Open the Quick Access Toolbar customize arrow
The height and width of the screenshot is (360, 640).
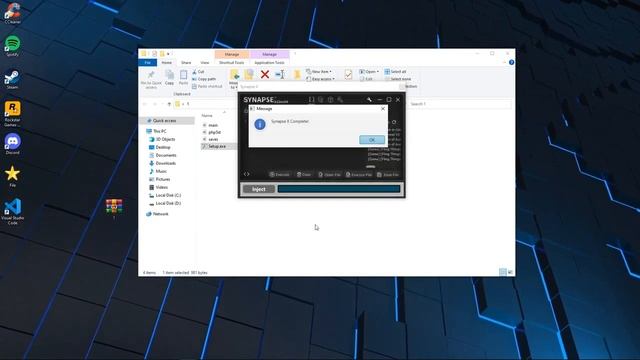[x=168, y=54]
